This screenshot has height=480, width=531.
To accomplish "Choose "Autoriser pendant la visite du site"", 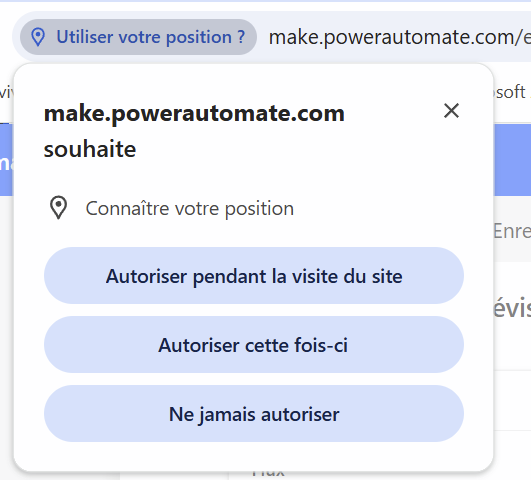I will pyautogui.click(x=254, y=276).
